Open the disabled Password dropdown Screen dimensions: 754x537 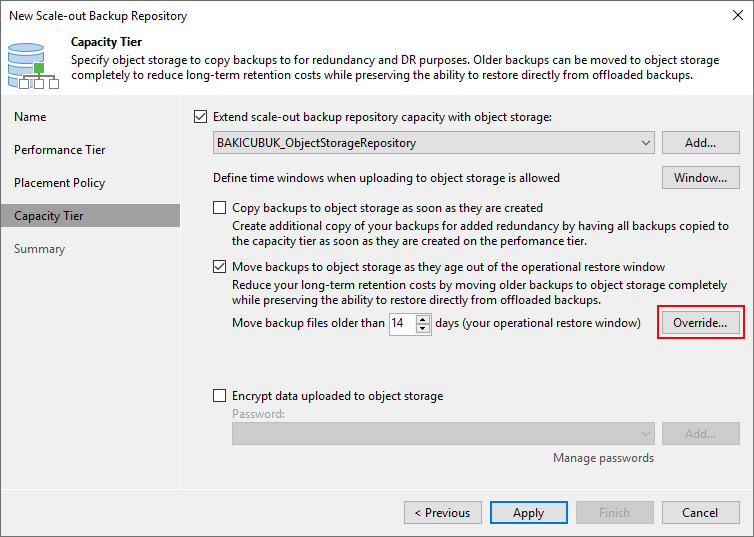(443, 434)
